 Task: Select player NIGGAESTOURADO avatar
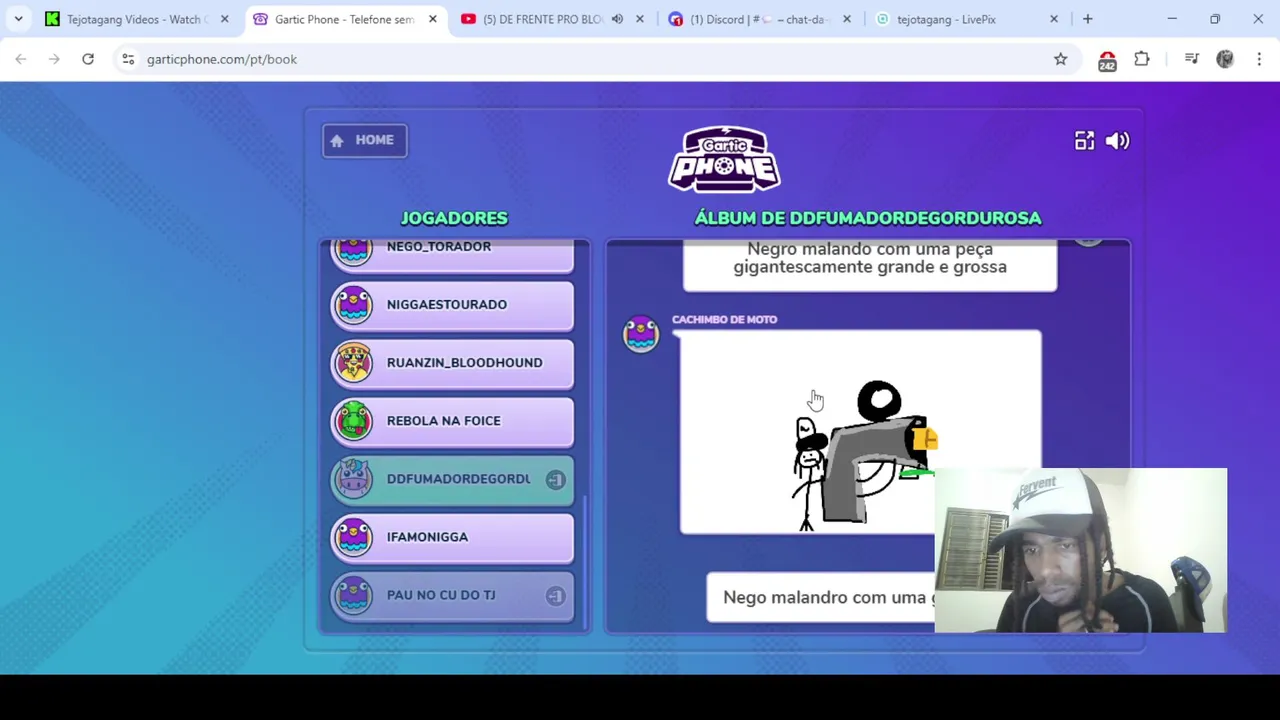pos(353,304)
